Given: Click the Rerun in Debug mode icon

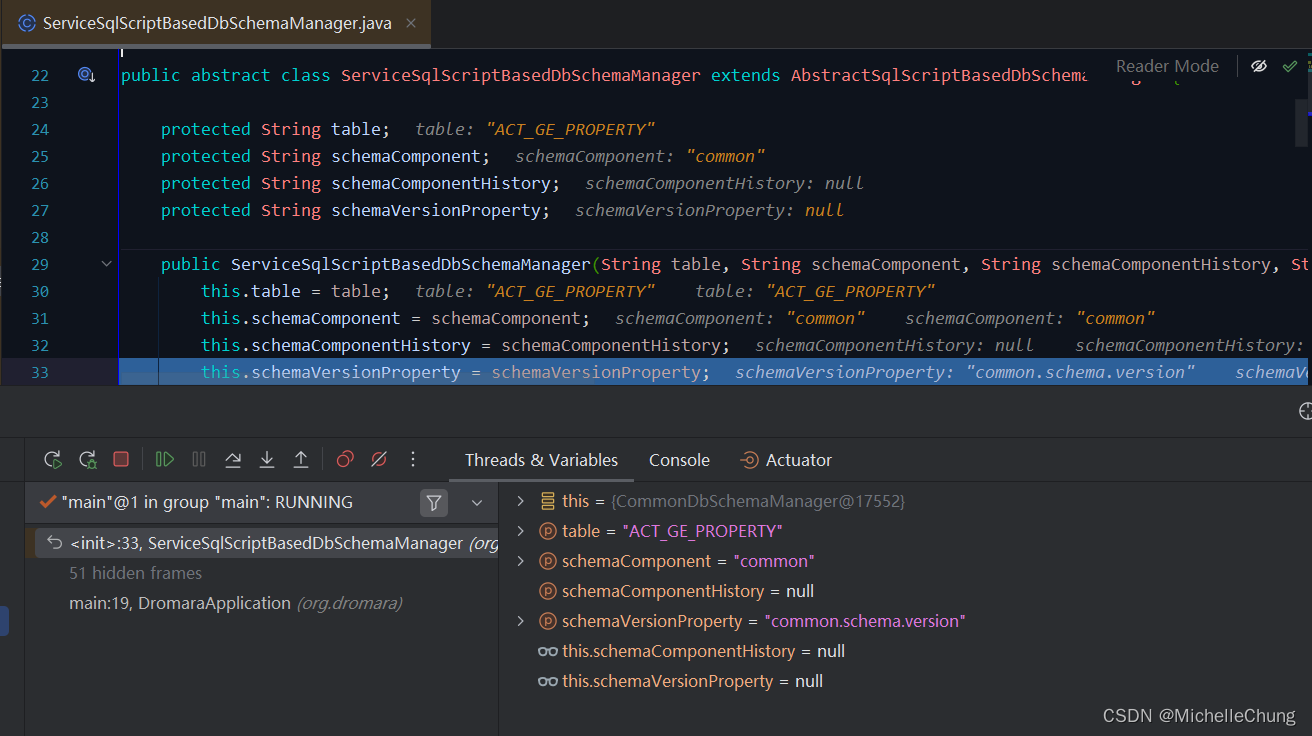Looking at the screenshot, I should click(88, 459).
